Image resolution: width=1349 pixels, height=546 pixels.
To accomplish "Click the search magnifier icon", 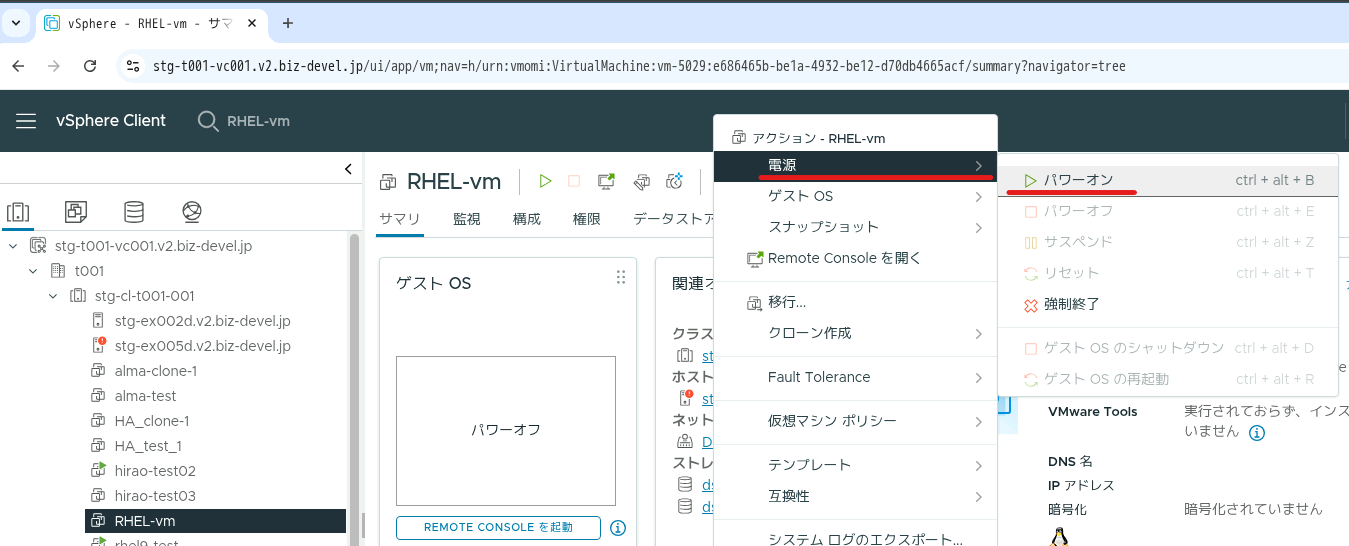I will [208, 121].
